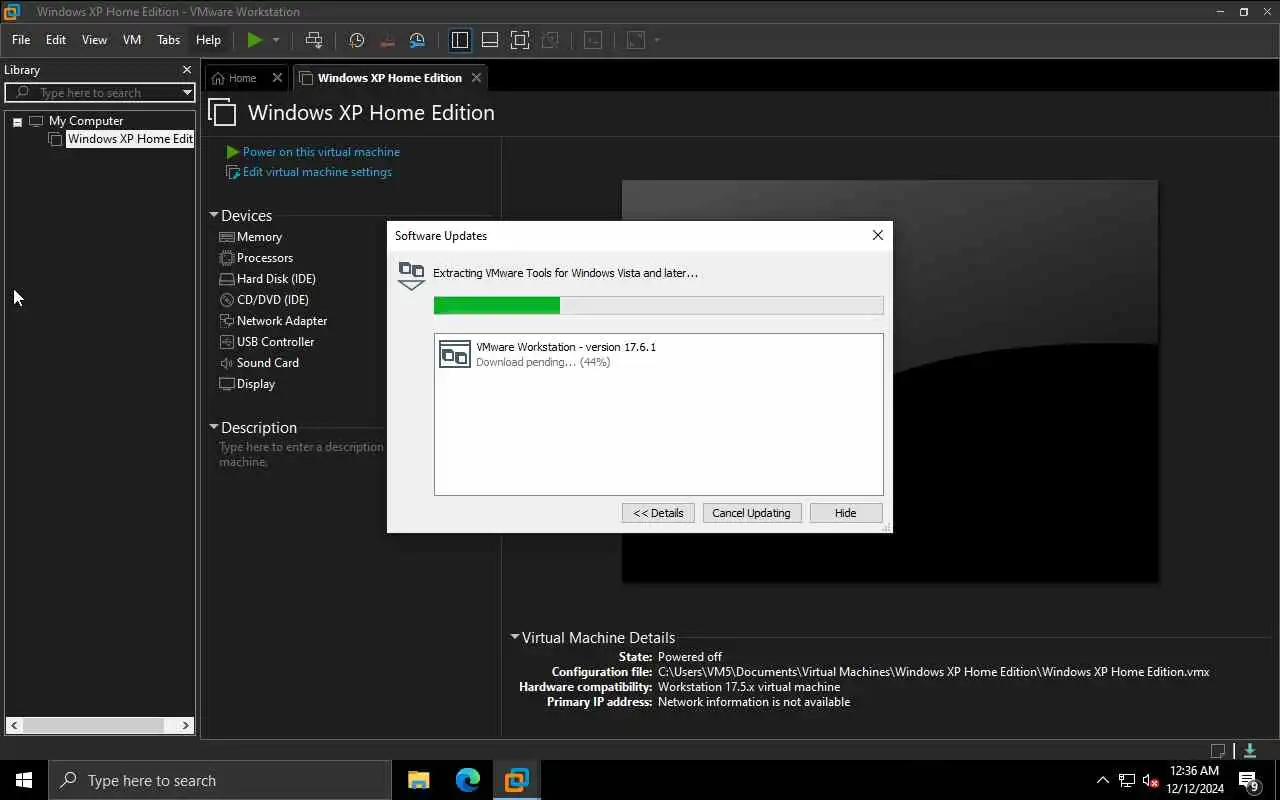Select Windows XP Home Edition in Library tree
The image size is (1280, 800).
coord(130,139)
